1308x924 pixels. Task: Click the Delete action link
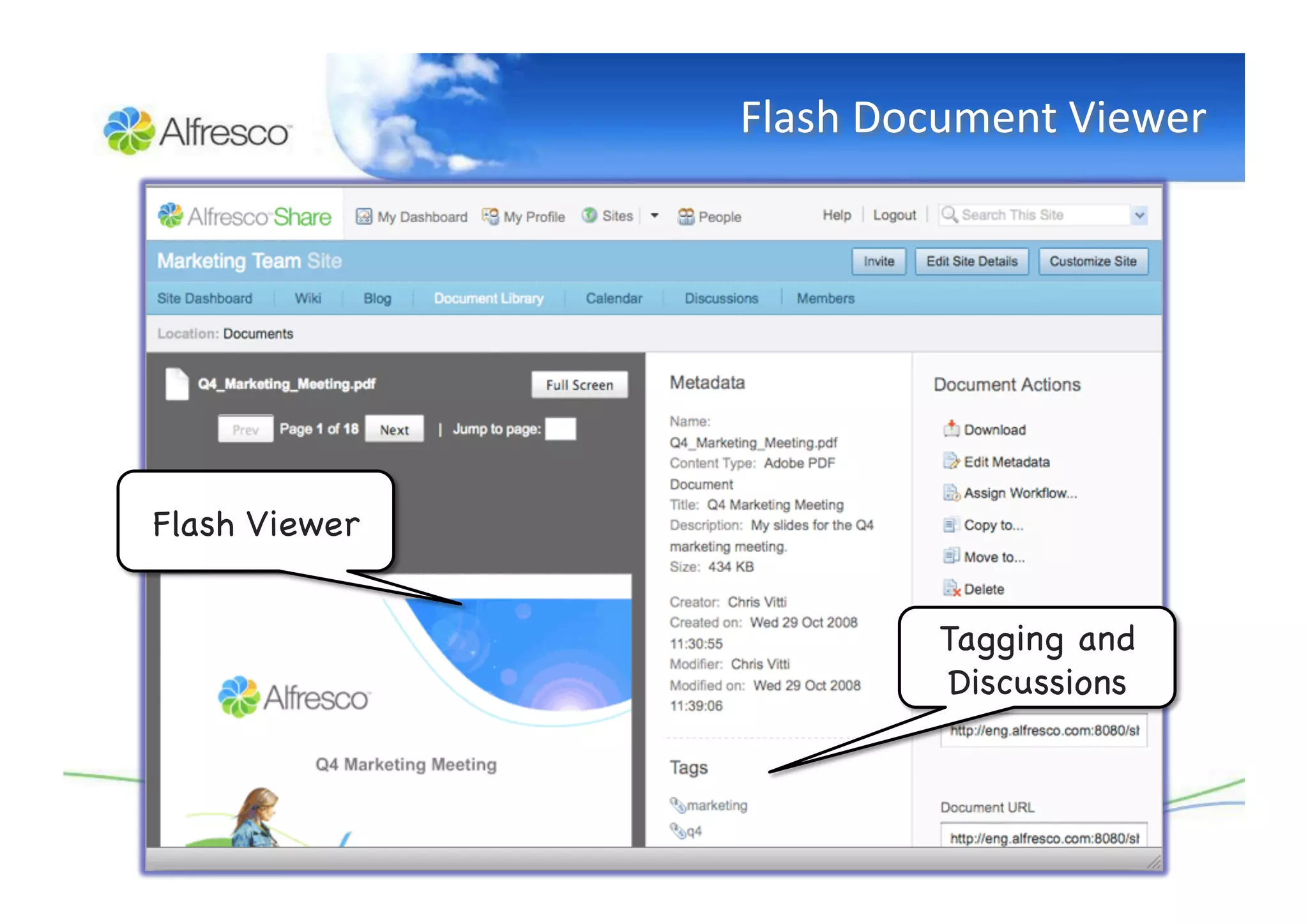coord(984,589)
